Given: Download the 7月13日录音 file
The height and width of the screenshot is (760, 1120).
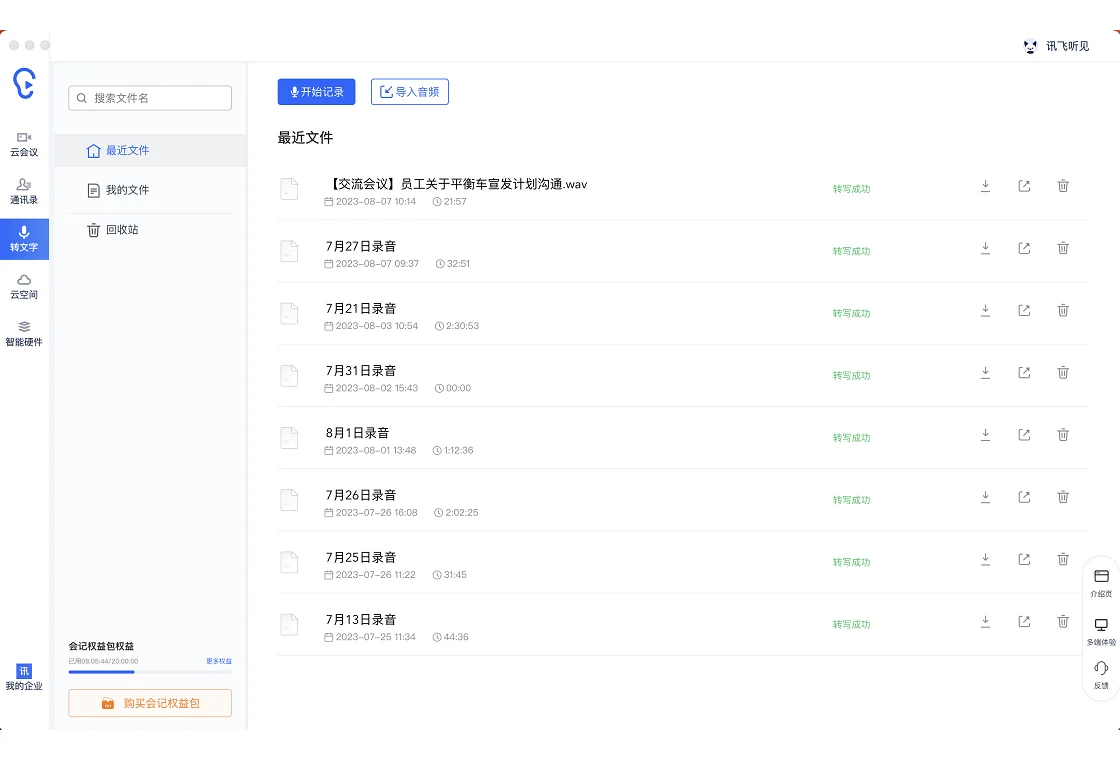Looking at the screenshot, I should coord(985,621).
